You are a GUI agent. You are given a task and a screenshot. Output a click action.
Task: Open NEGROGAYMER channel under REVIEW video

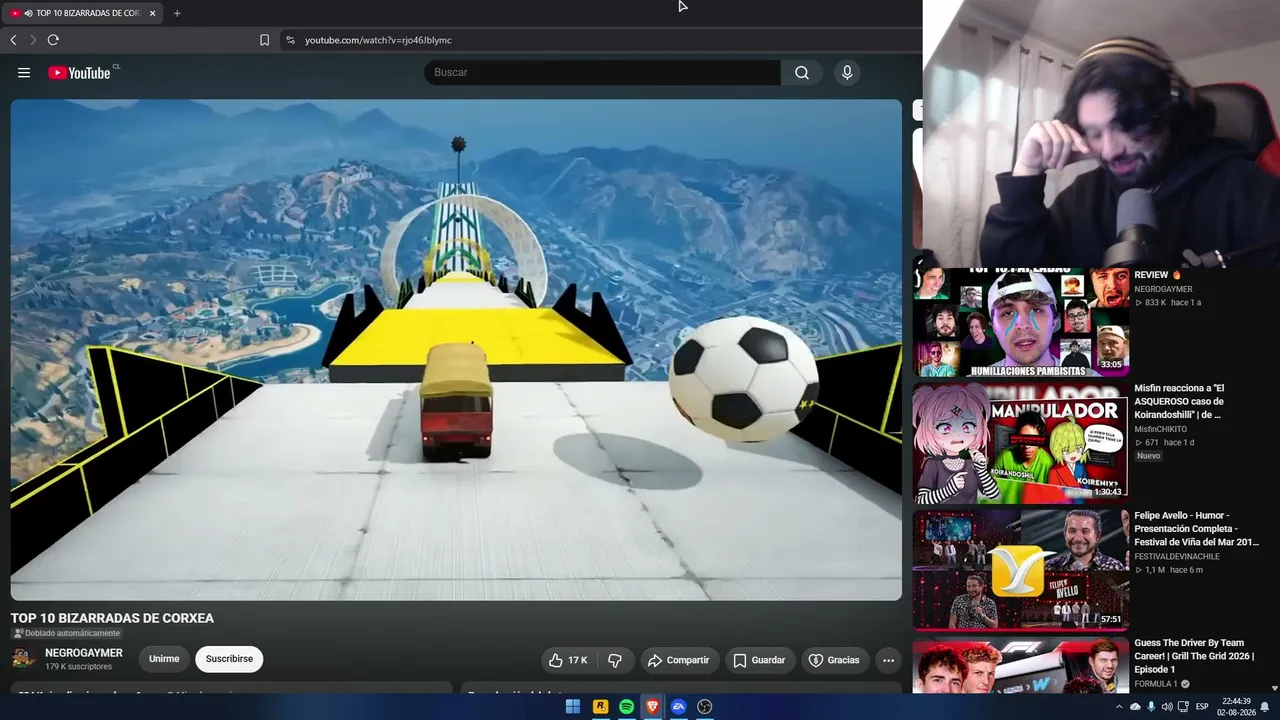coord(1163,289)
